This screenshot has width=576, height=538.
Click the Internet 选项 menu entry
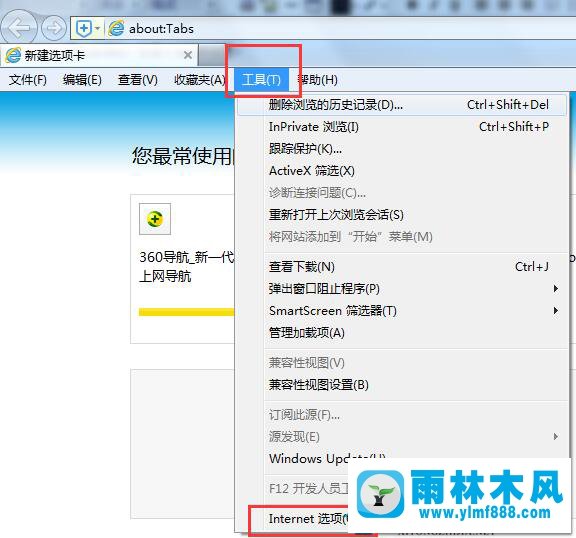pyautogui.click(x=308, y=519)
